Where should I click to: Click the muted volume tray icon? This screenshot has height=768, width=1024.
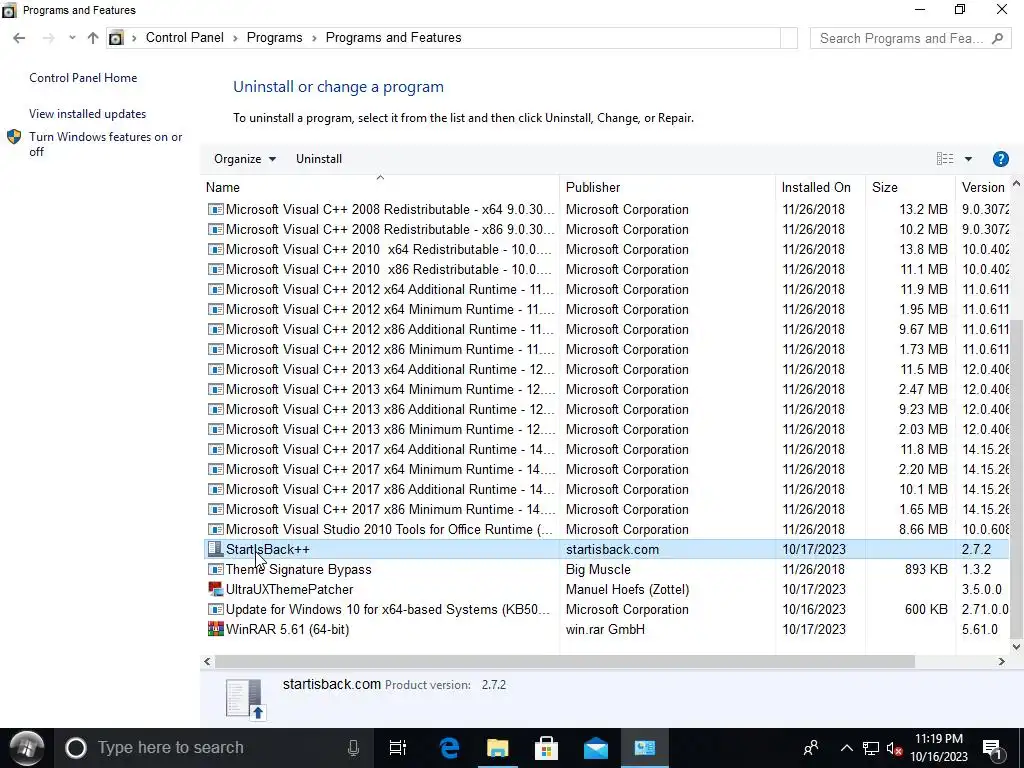click(894, 748)
